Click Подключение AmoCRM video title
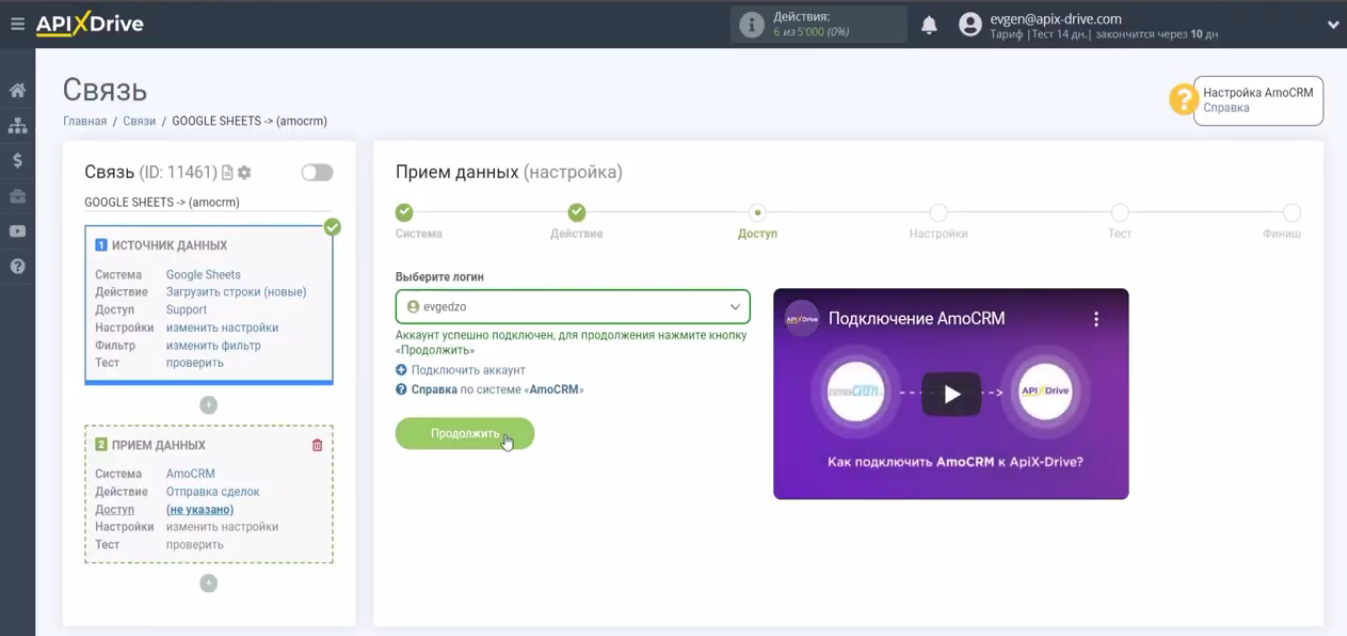The height and width of the screenshot is (636, 1347). 917,319
